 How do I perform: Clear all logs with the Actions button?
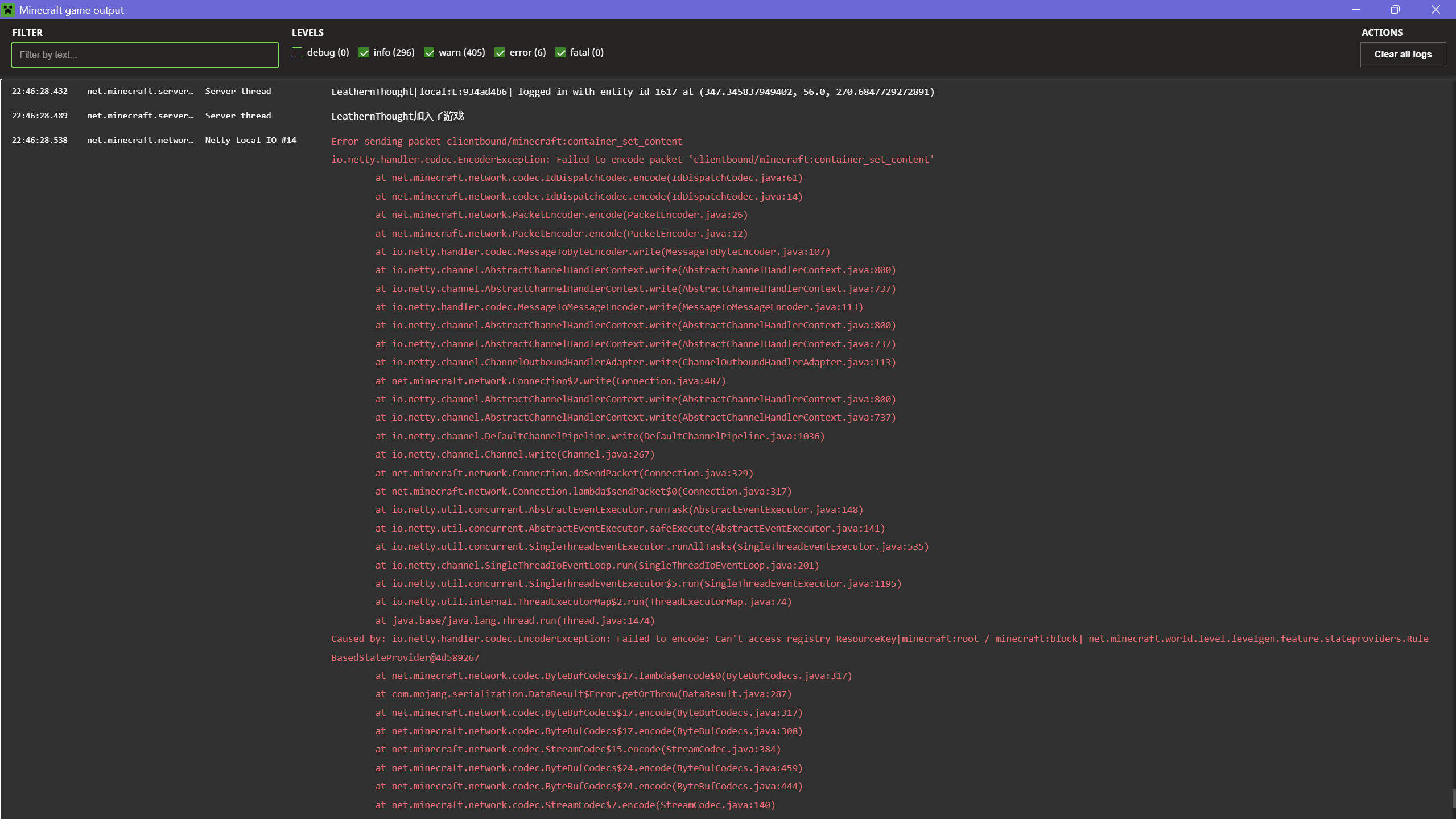pos(1403,55)
